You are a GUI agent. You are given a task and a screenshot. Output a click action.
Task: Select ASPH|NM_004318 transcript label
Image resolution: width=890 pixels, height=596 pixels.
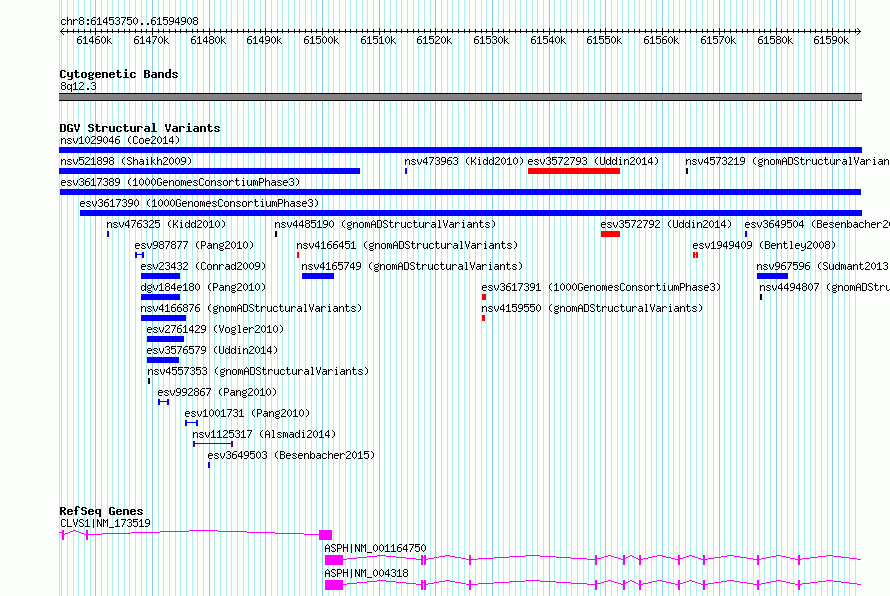click(366, 573)
